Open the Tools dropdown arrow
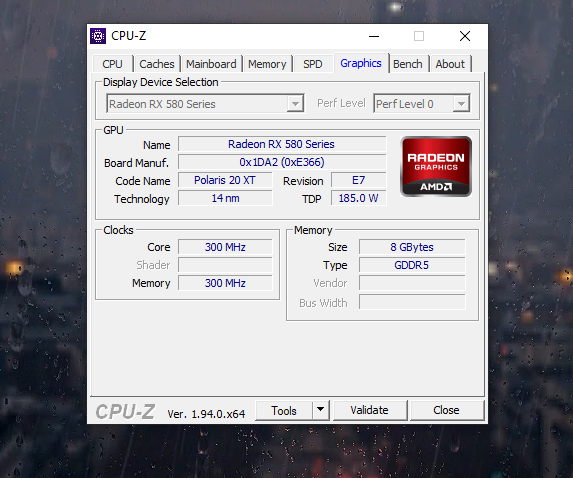This screenshot has width=573, height=478. coord(320,410)
